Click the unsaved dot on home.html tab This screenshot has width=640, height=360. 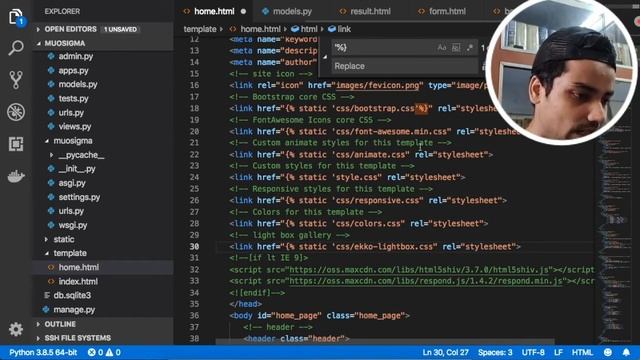coord(243,11)
